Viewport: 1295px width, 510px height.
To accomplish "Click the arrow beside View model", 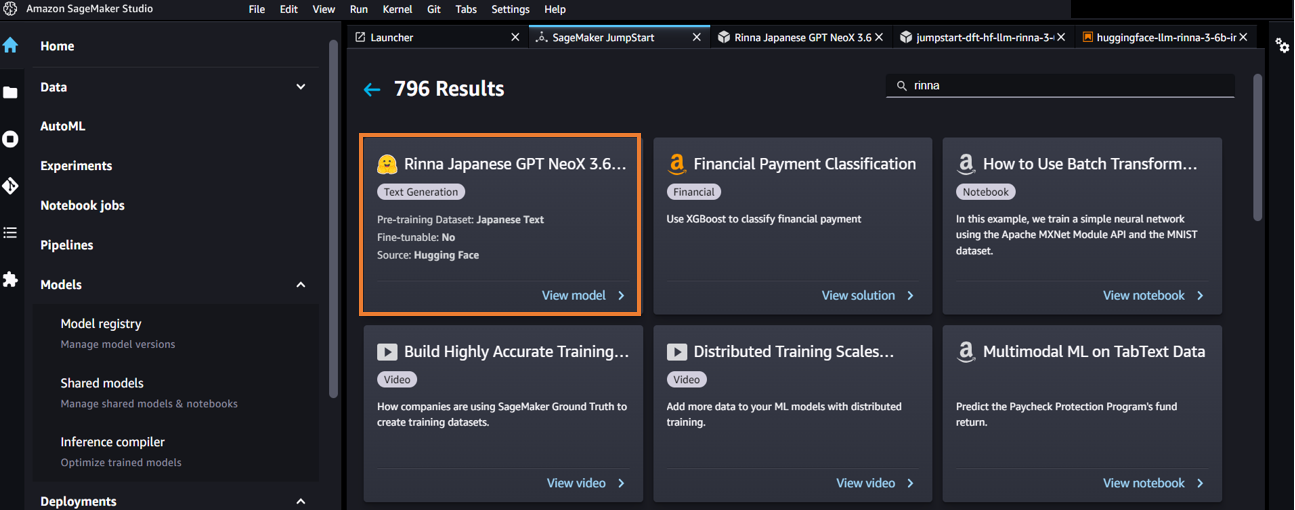I will point(621,296).
